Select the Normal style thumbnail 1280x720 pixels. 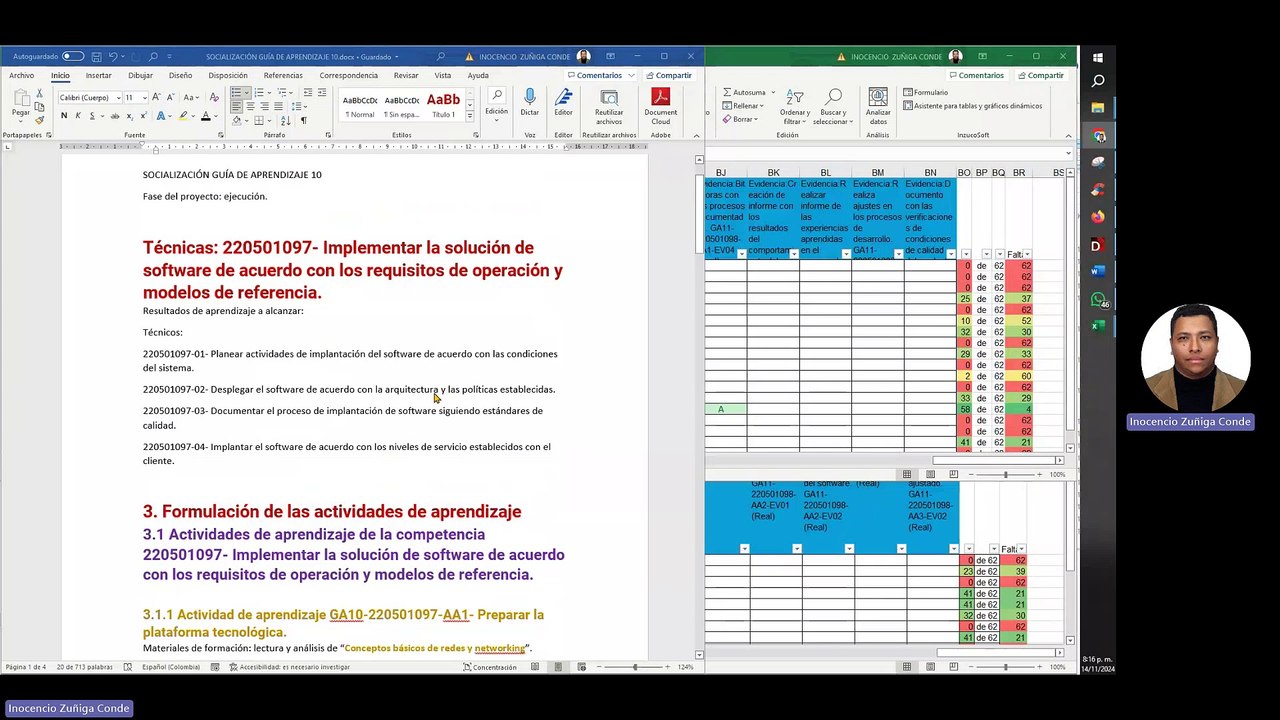pyautogui.click(x=360, y=106)
